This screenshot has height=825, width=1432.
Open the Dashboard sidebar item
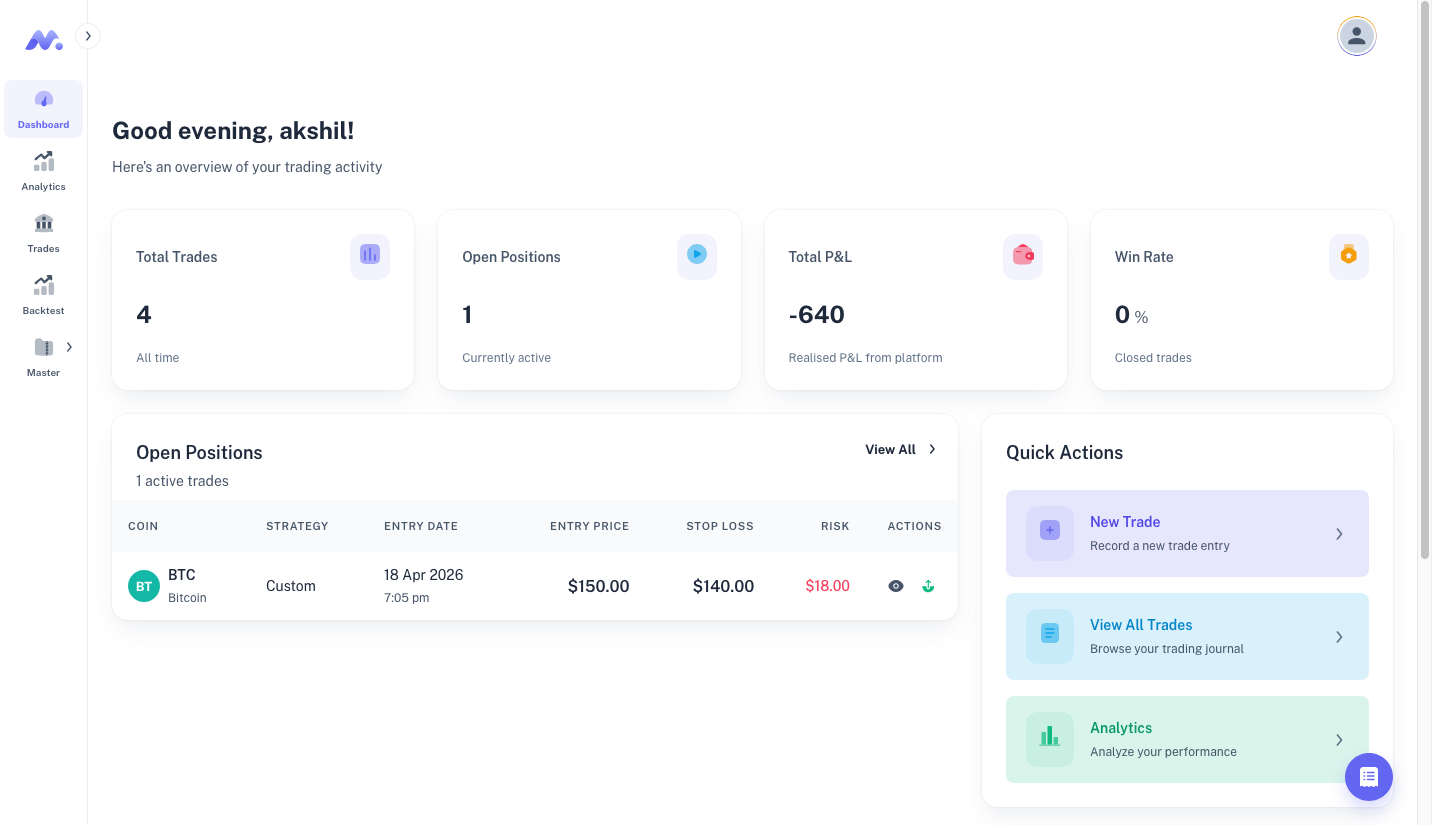(x=43, y=109)
